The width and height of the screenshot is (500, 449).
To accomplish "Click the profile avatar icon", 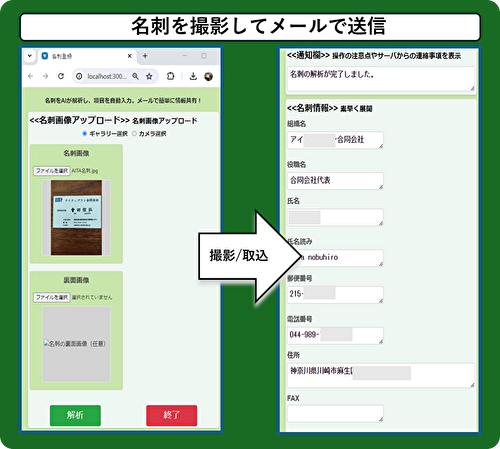I will pos(209,76).
